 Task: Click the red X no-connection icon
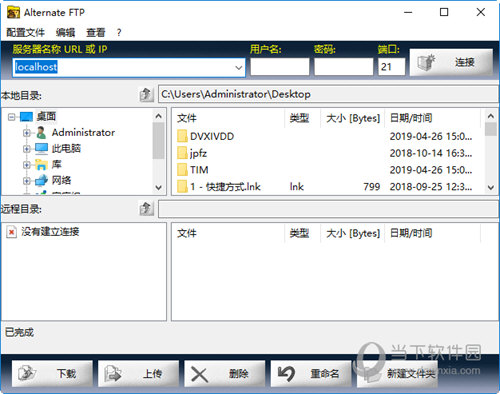[x=11, y=232]
